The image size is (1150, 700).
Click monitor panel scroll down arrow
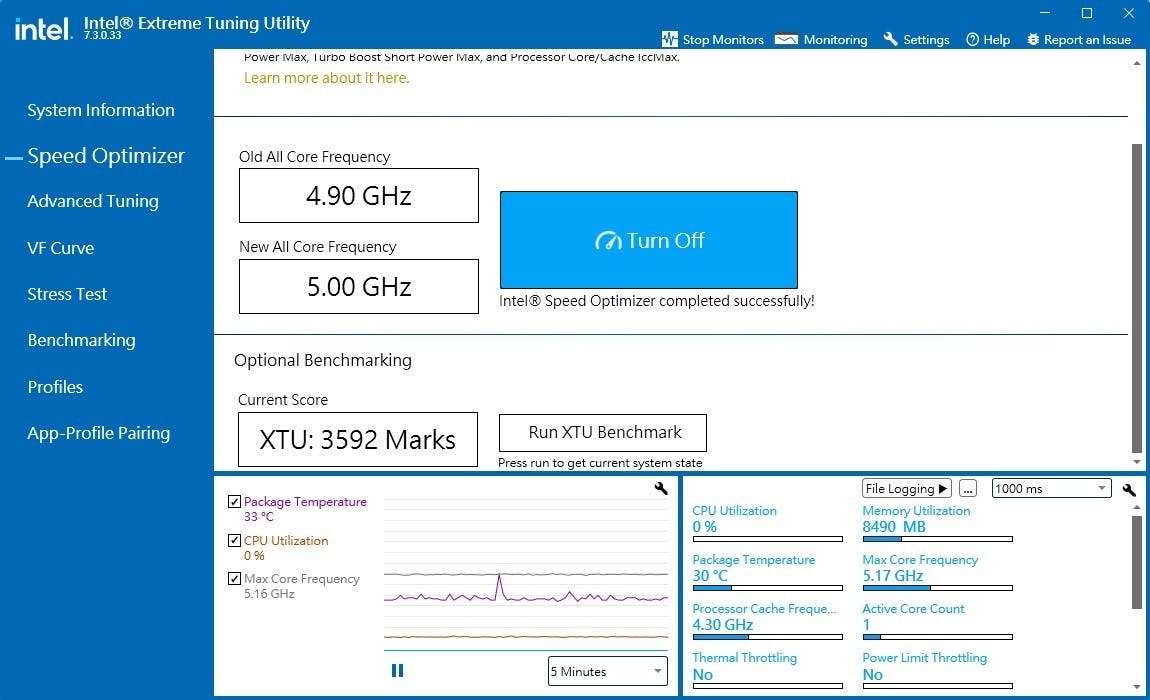1137,688
